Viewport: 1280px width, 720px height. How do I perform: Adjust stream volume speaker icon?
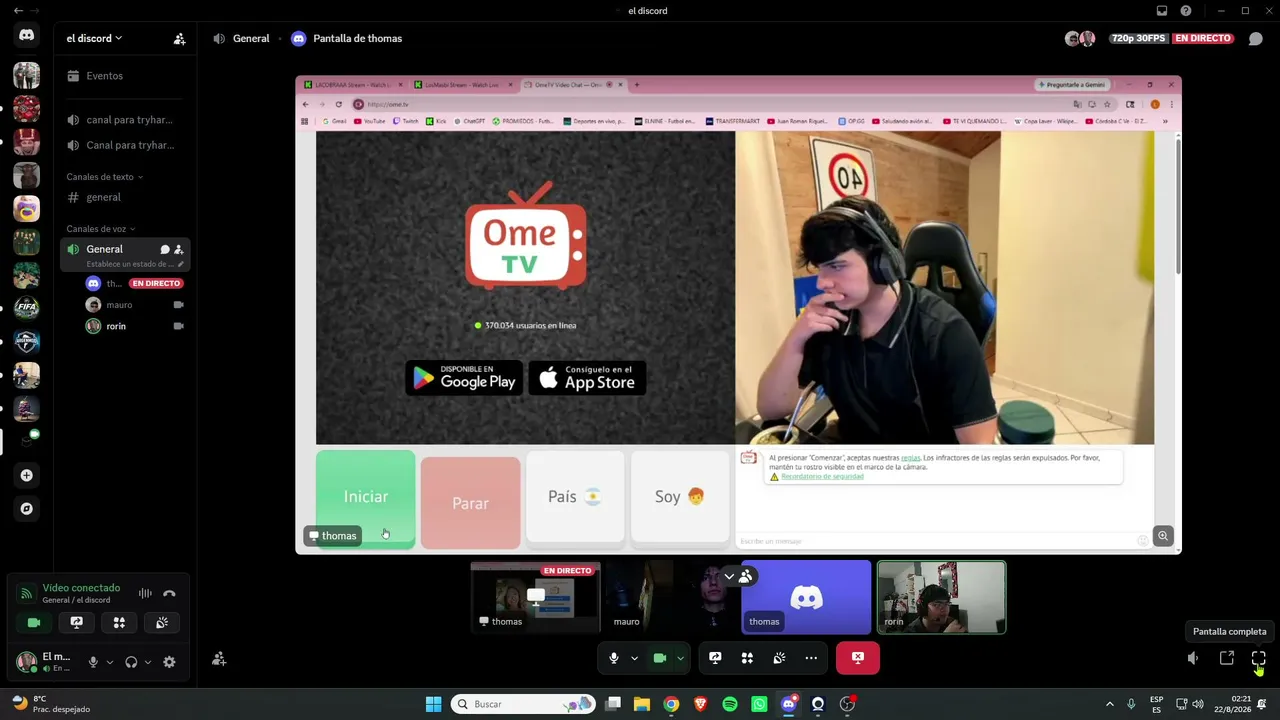point(1193,658)
